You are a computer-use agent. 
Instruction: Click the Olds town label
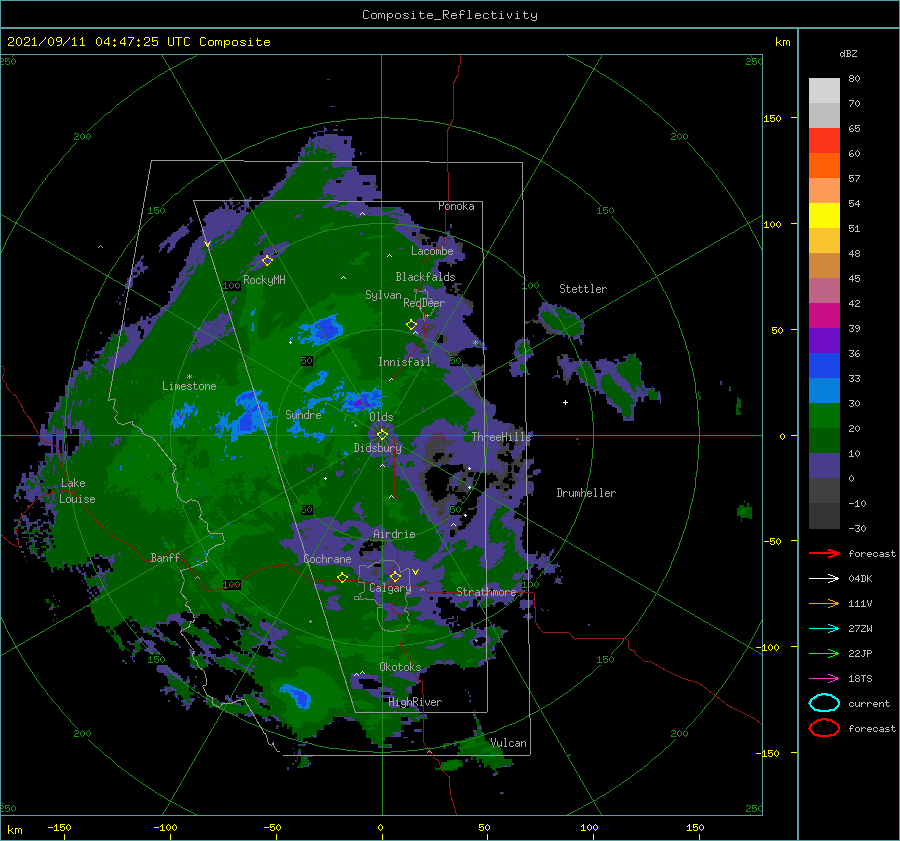(x=381, y=417)
